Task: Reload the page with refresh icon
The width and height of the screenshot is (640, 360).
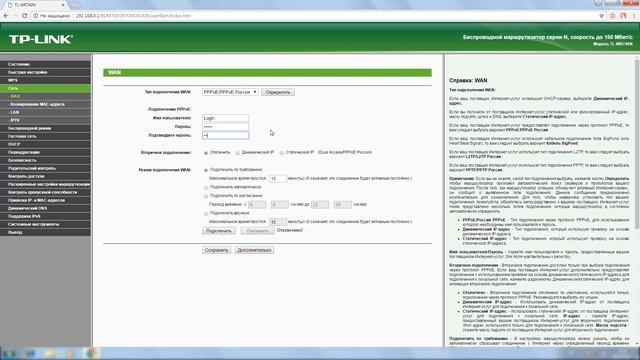Action: click(24, 16)
